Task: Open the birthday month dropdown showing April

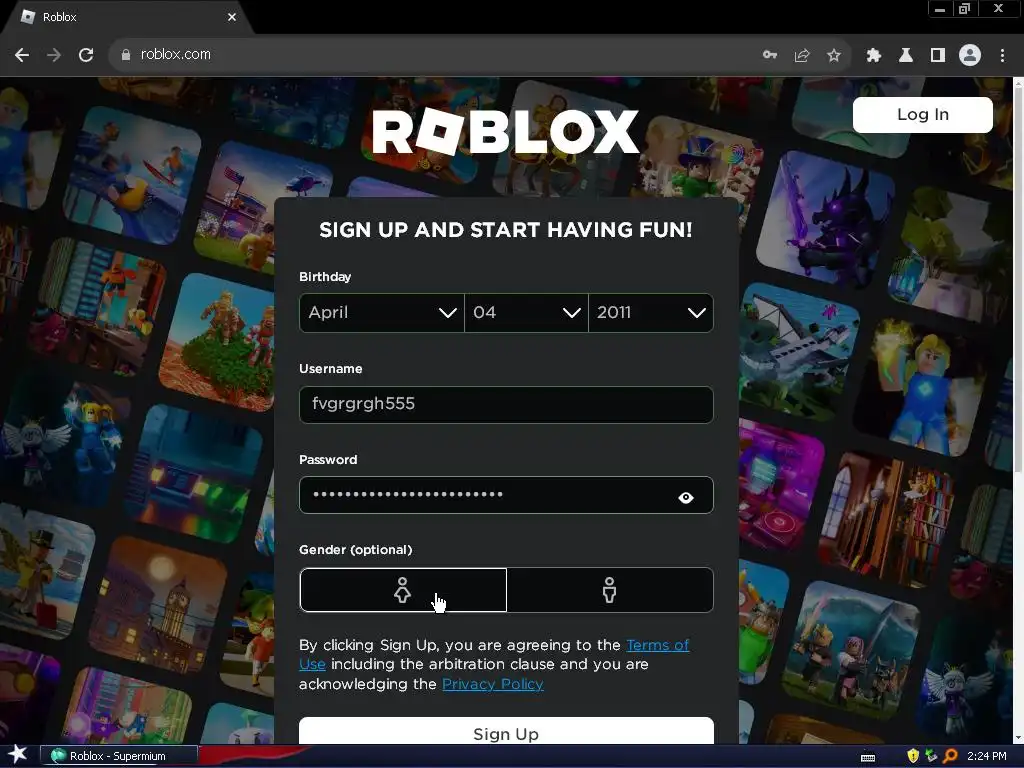Action: (381, 313)
